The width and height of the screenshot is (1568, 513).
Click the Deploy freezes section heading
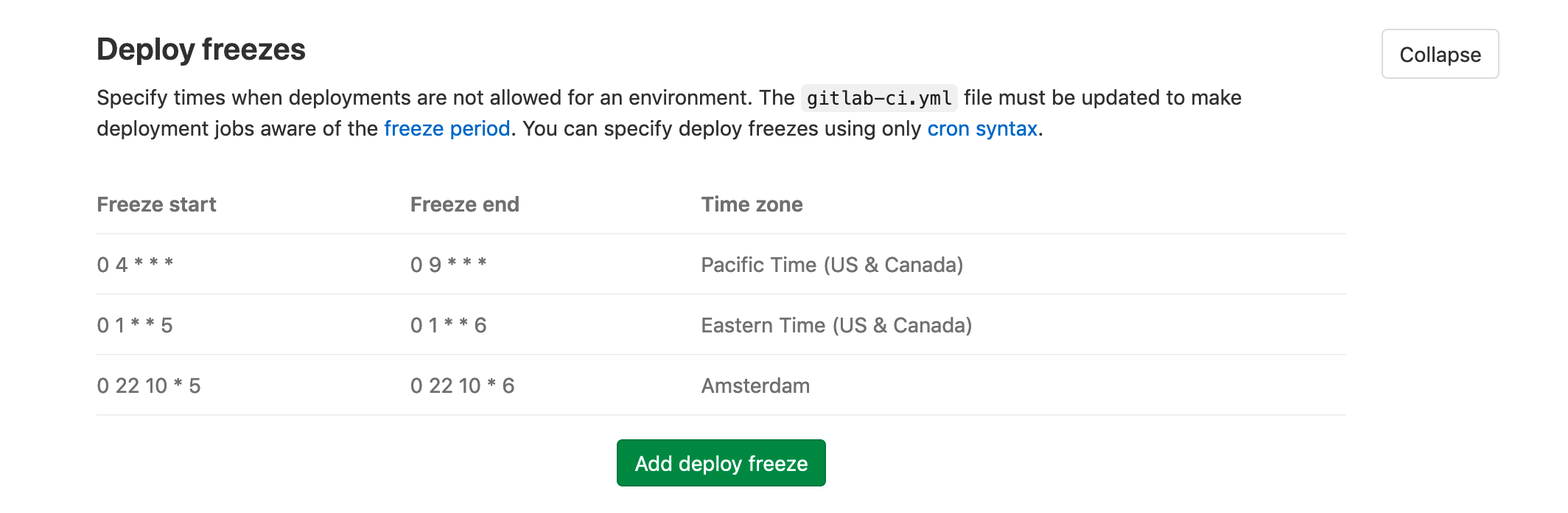pyautogui.click(x=203, y=50)
